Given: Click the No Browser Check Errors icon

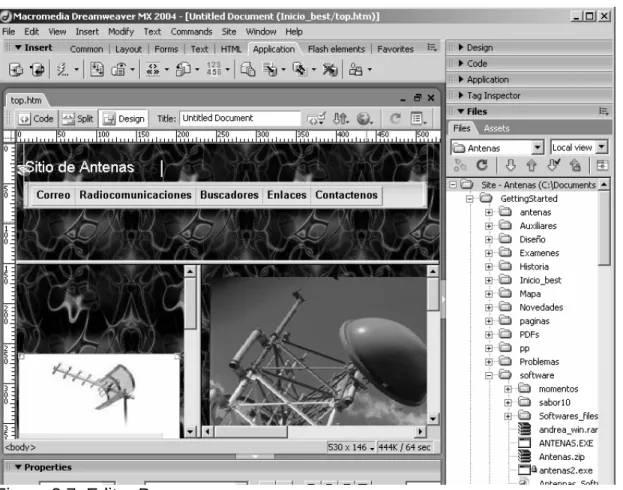Looking at the screenshot, I should [316, 118].
